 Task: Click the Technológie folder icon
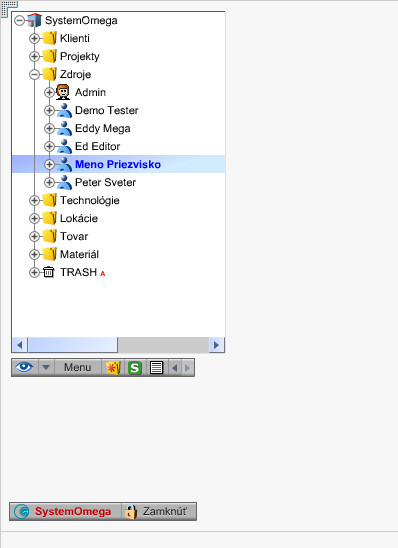pyautogui.click(x=49, y=200)
